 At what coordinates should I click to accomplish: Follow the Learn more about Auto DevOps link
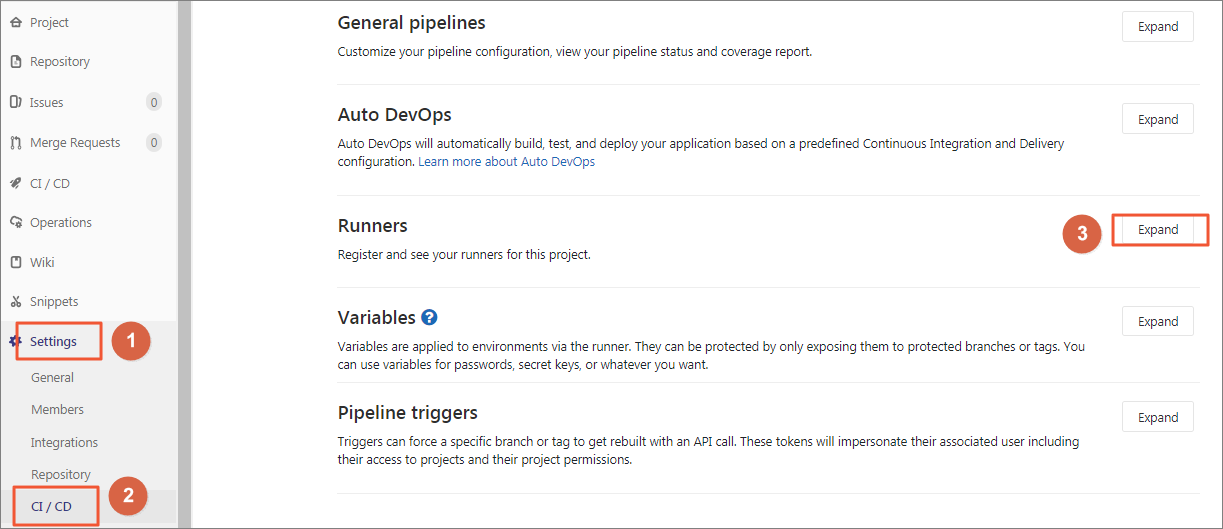[x=506, y=162]
